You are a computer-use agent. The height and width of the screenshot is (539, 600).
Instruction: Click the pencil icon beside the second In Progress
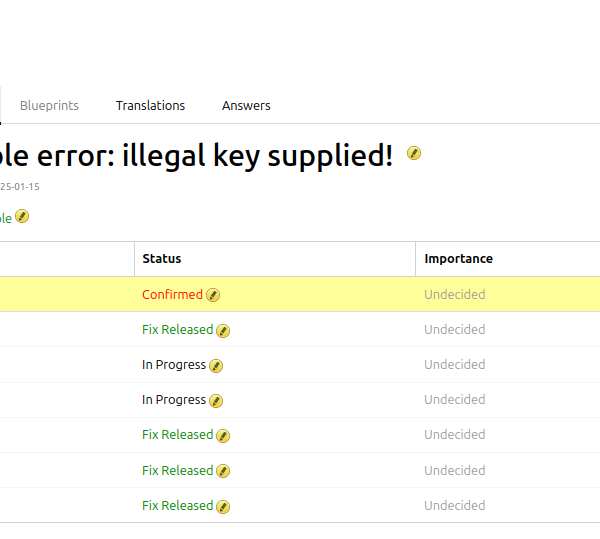coord(216,401)
